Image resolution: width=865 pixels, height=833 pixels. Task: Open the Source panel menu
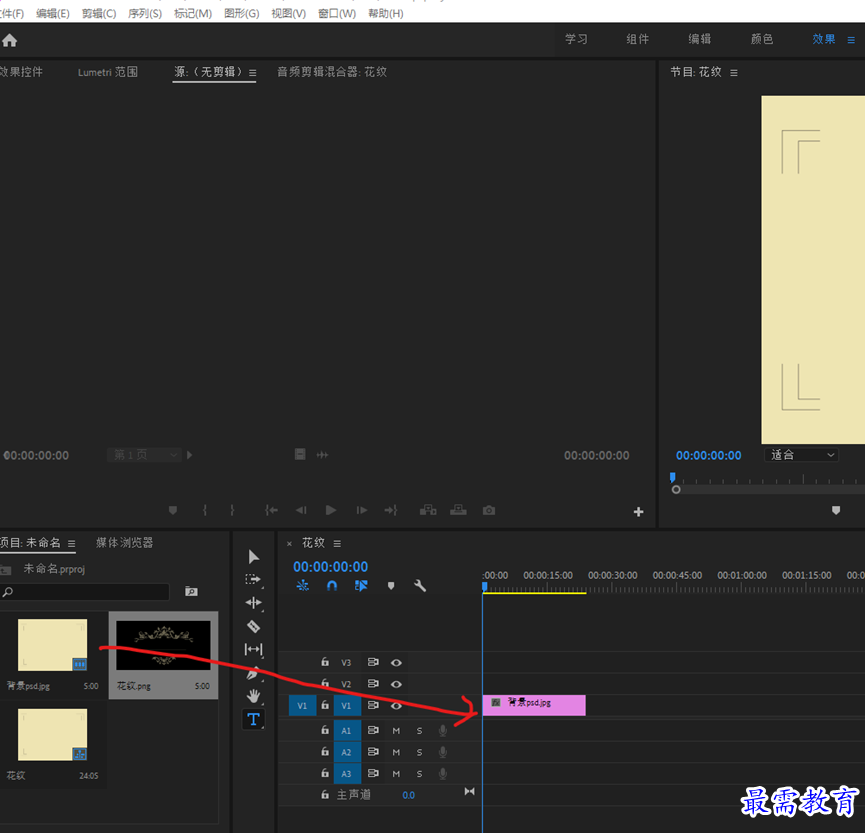click(253, 73)
